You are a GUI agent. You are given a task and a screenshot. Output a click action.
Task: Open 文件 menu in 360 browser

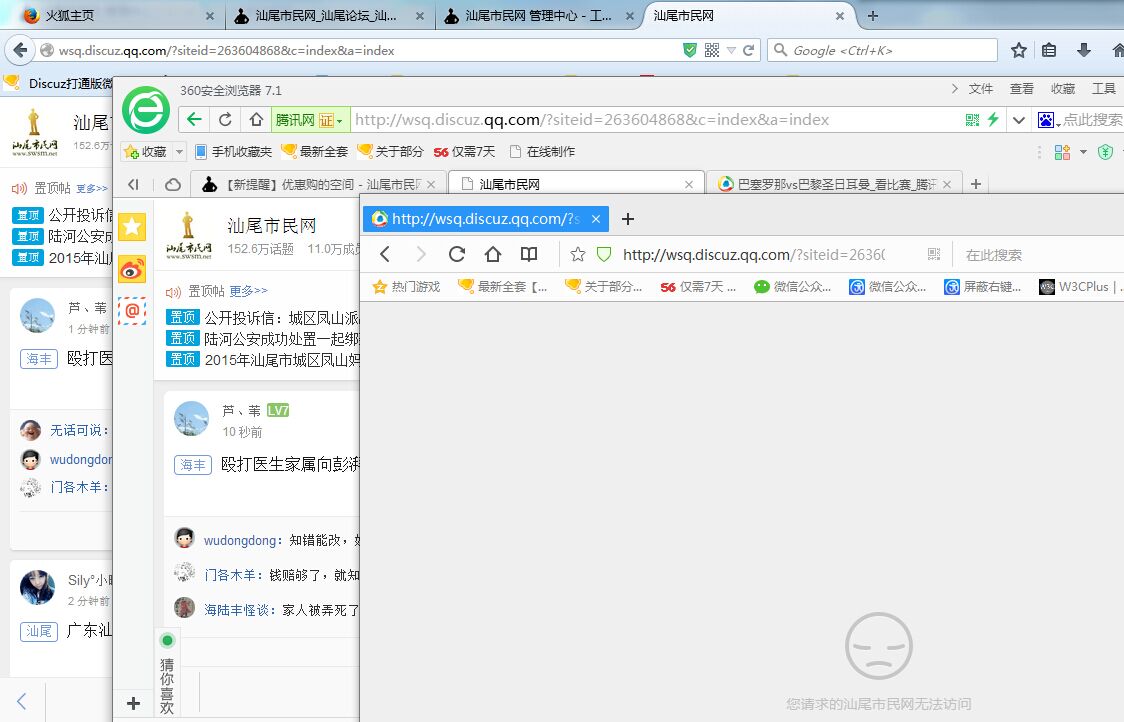click(981, 89)
